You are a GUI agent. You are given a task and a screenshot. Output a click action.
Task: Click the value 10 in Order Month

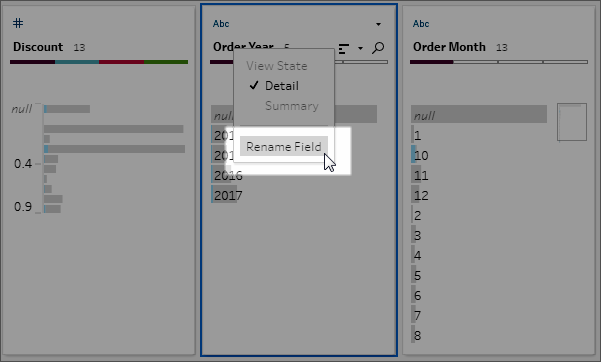421,155
